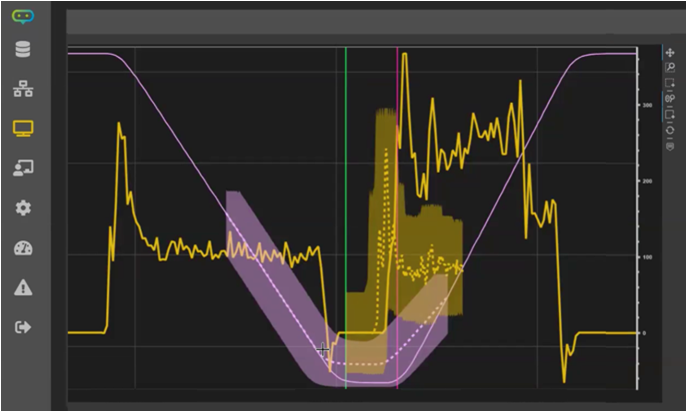687x412 pixels.
Task: Click the reset circular arrows tool
Action: [x=670, y=131]
